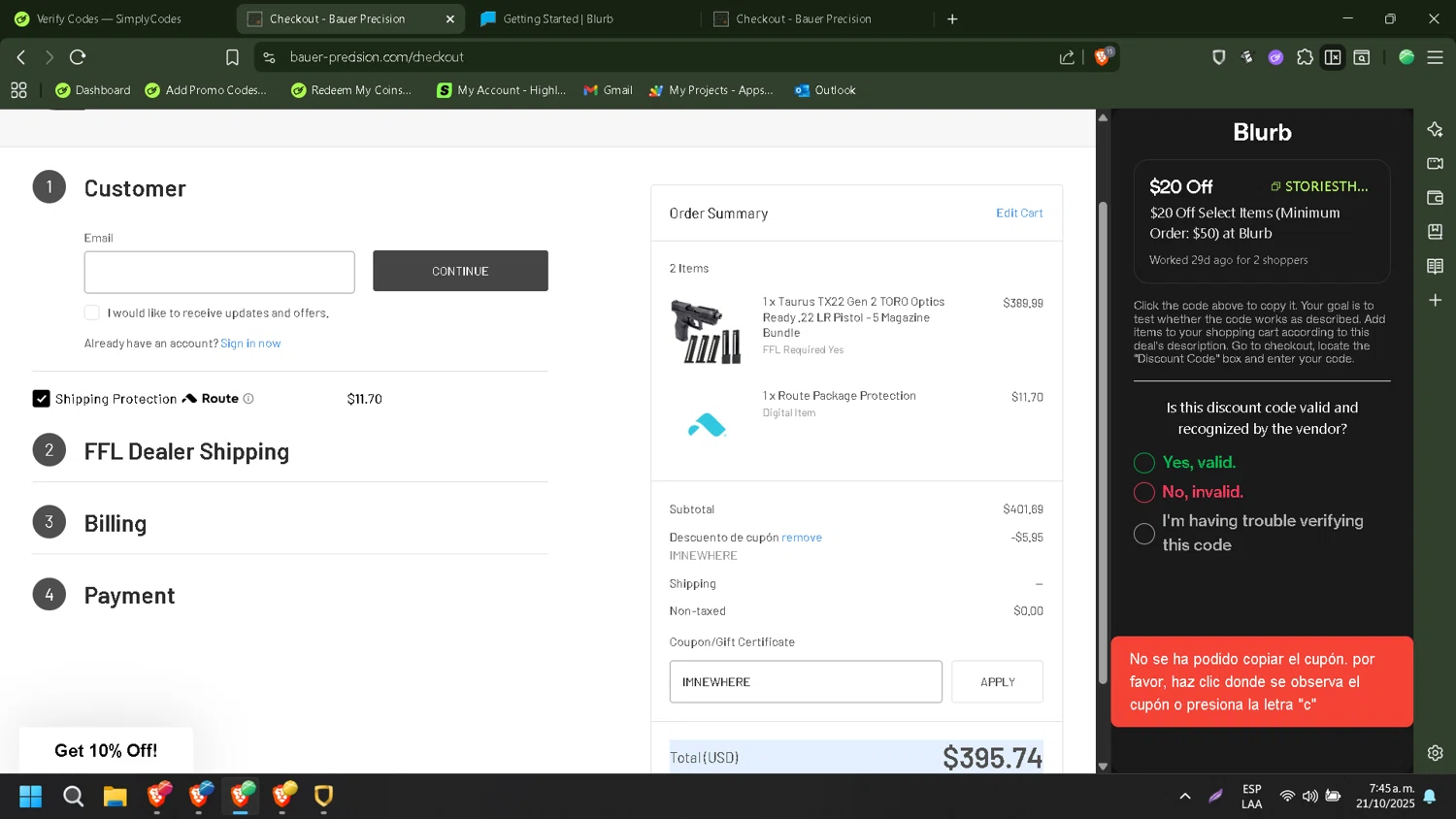Open Windows Start menu

pyautogui.click(x=31, y=797)
